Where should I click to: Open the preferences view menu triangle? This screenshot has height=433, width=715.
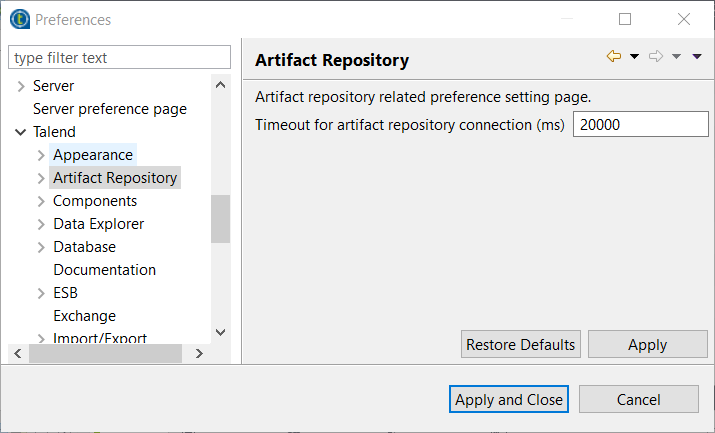697,57
